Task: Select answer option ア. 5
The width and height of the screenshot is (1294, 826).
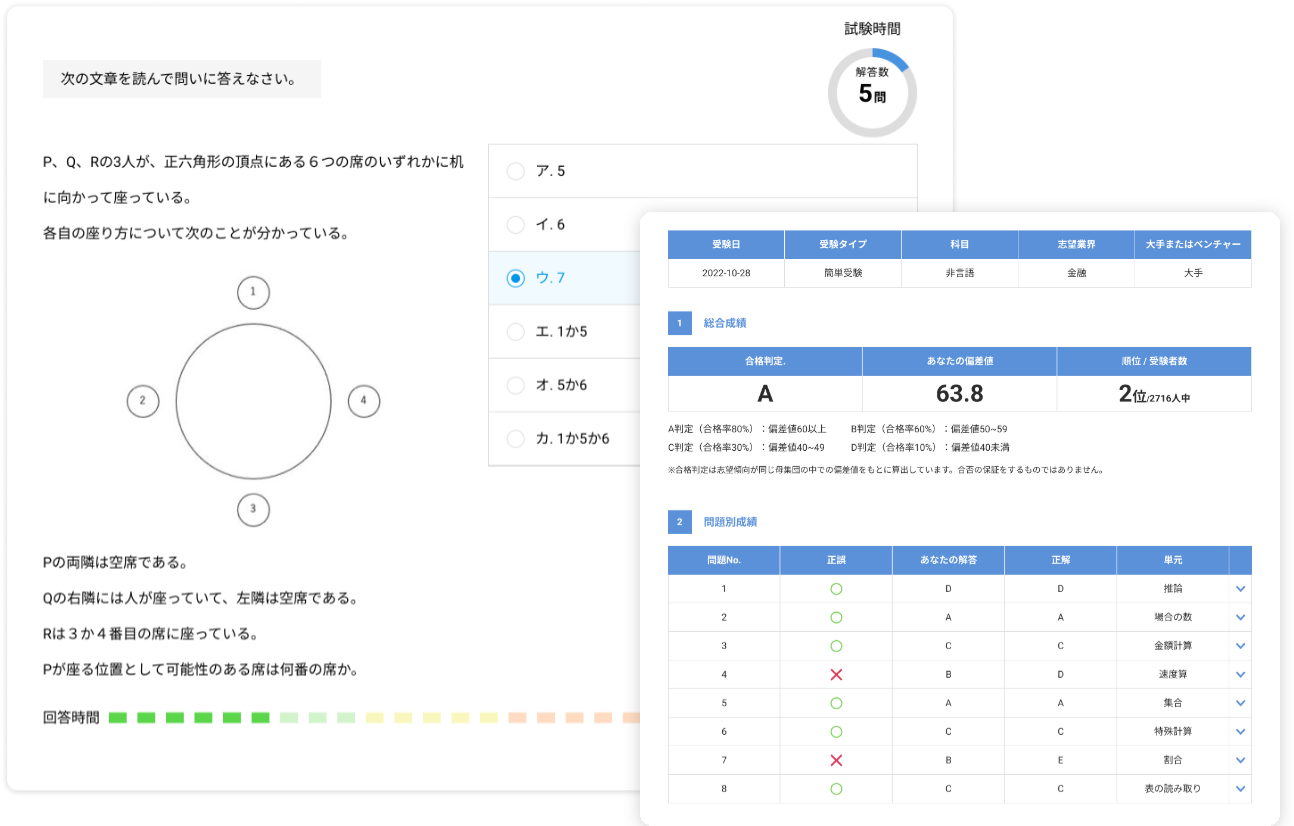Action: (516, 171)
